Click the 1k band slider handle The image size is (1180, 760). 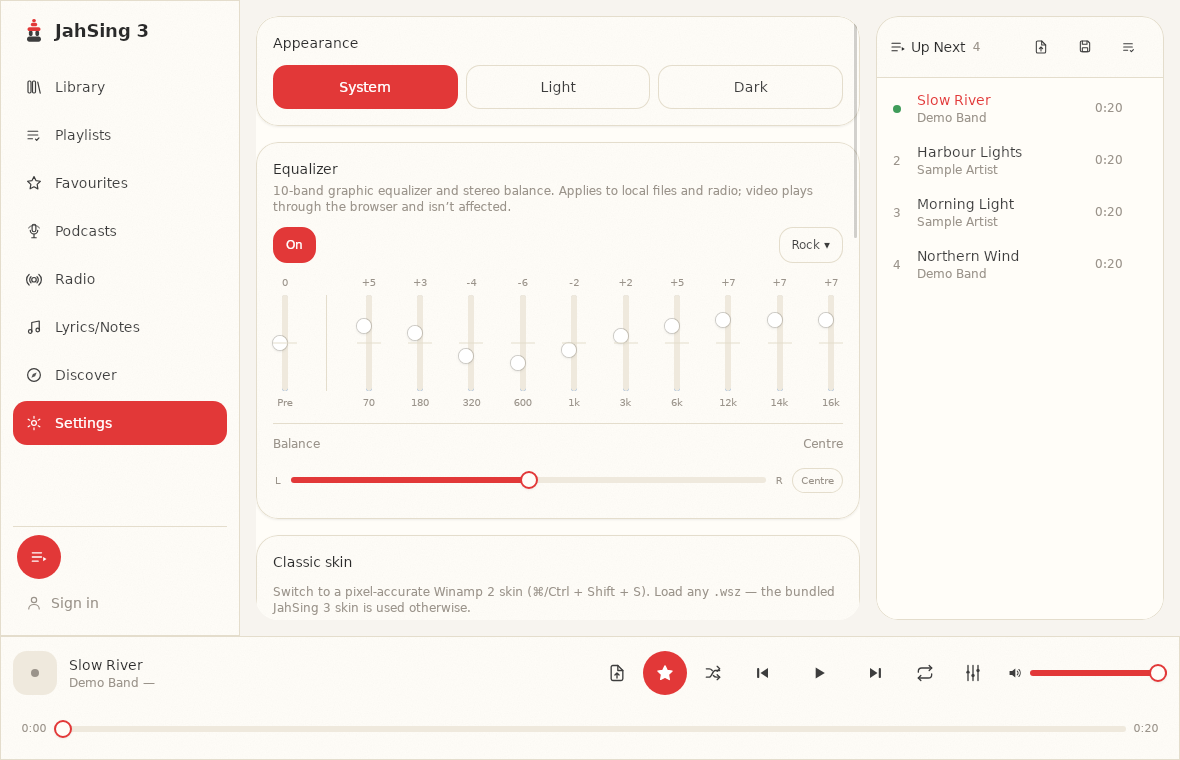coord(569,350)
